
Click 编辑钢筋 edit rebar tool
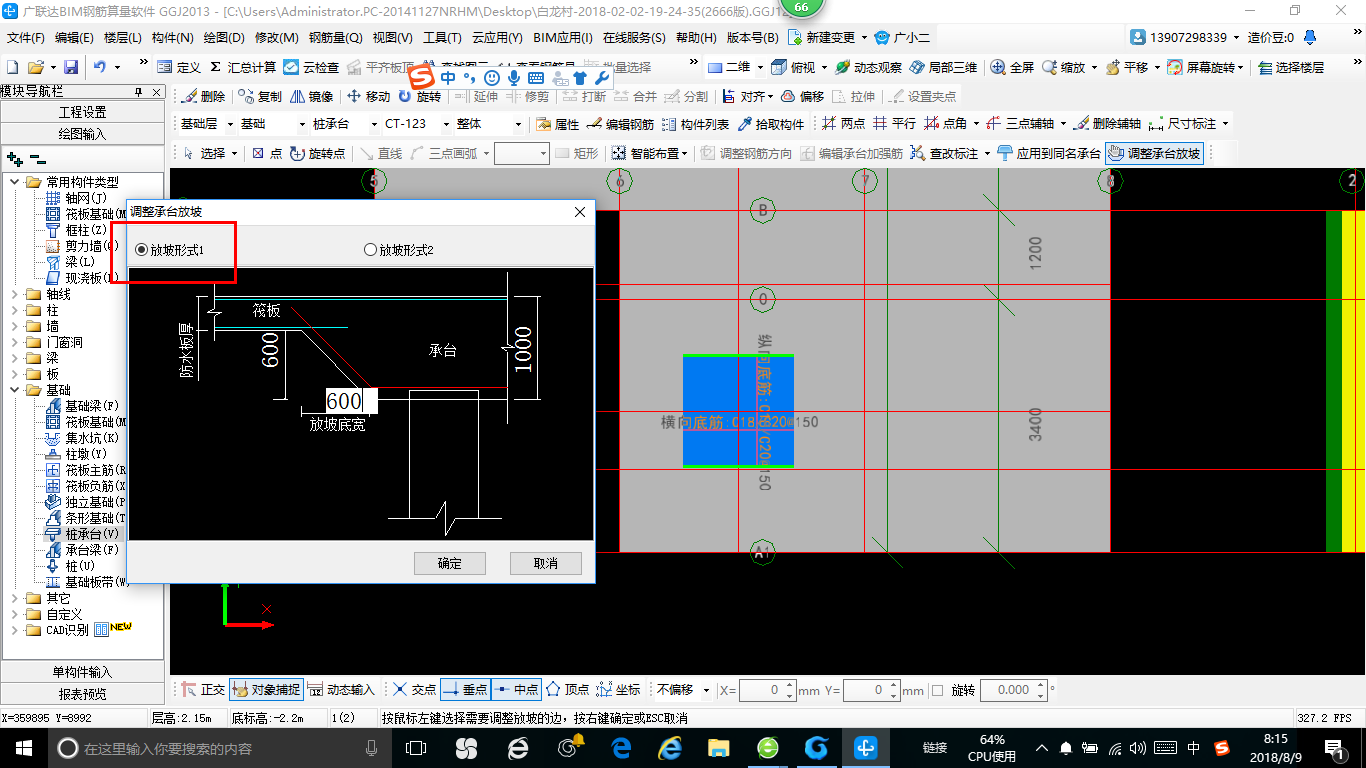(x=620, y=124)
